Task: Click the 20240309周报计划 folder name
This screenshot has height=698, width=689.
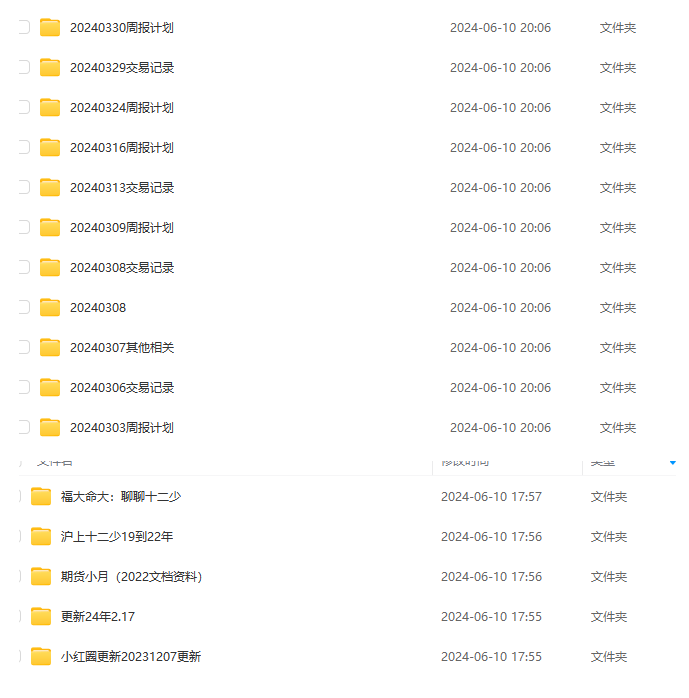Action: click(x=122, y=228)
